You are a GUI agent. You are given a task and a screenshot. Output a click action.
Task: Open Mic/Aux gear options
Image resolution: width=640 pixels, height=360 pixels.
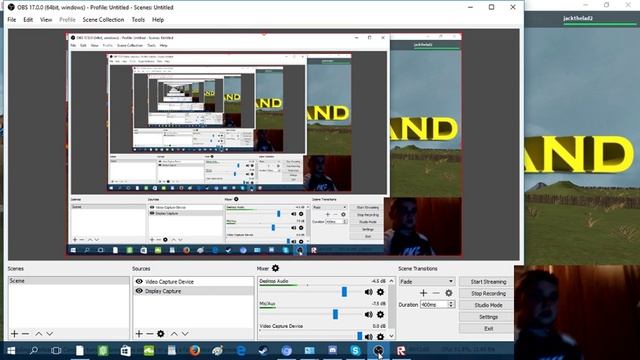380,314
